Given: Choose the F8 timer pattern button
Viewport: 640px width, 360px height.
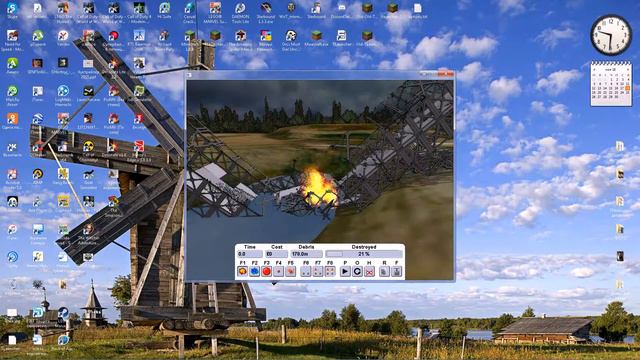Looking at the screenshot, I should pyautogui.click(x=330, y=271).
